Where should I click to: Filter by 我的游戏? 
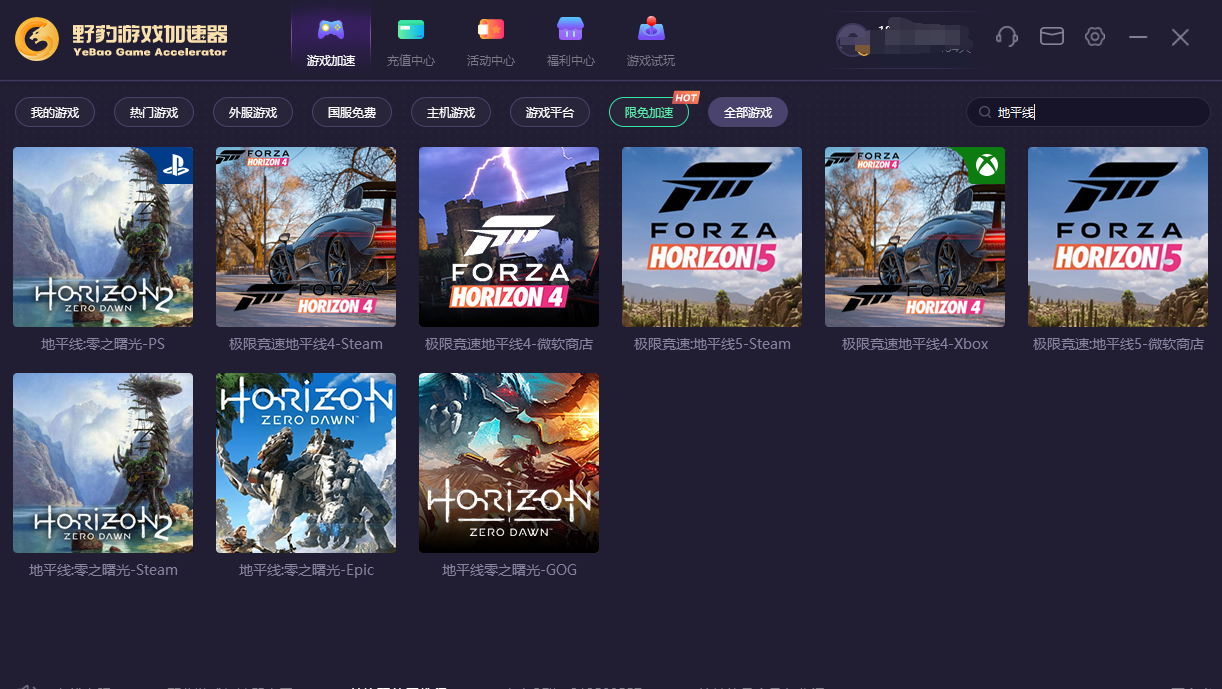coord(55,113)
